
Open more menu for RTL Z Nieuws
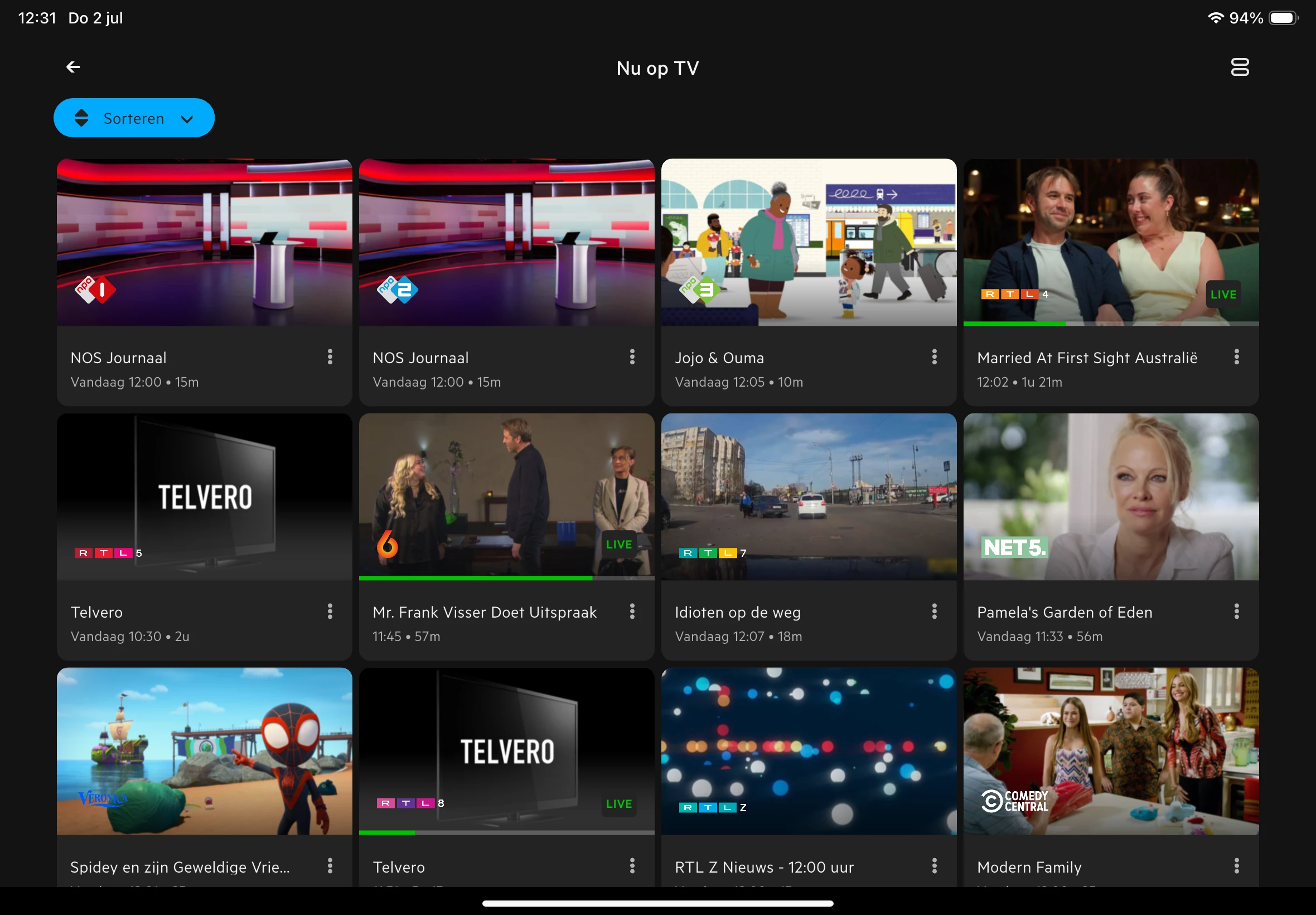point(935,866)
